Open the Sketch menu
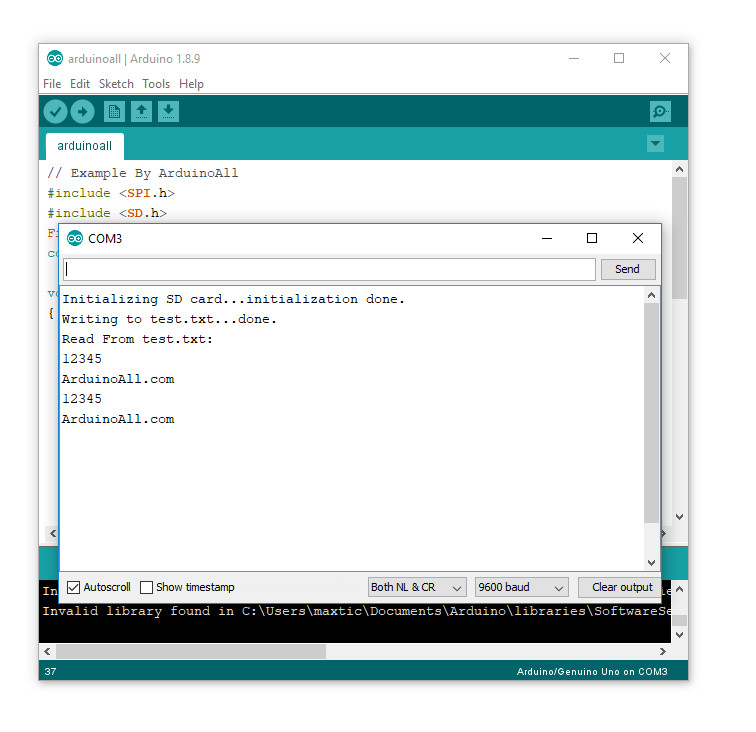756x732 pixels. coord(116,84)
